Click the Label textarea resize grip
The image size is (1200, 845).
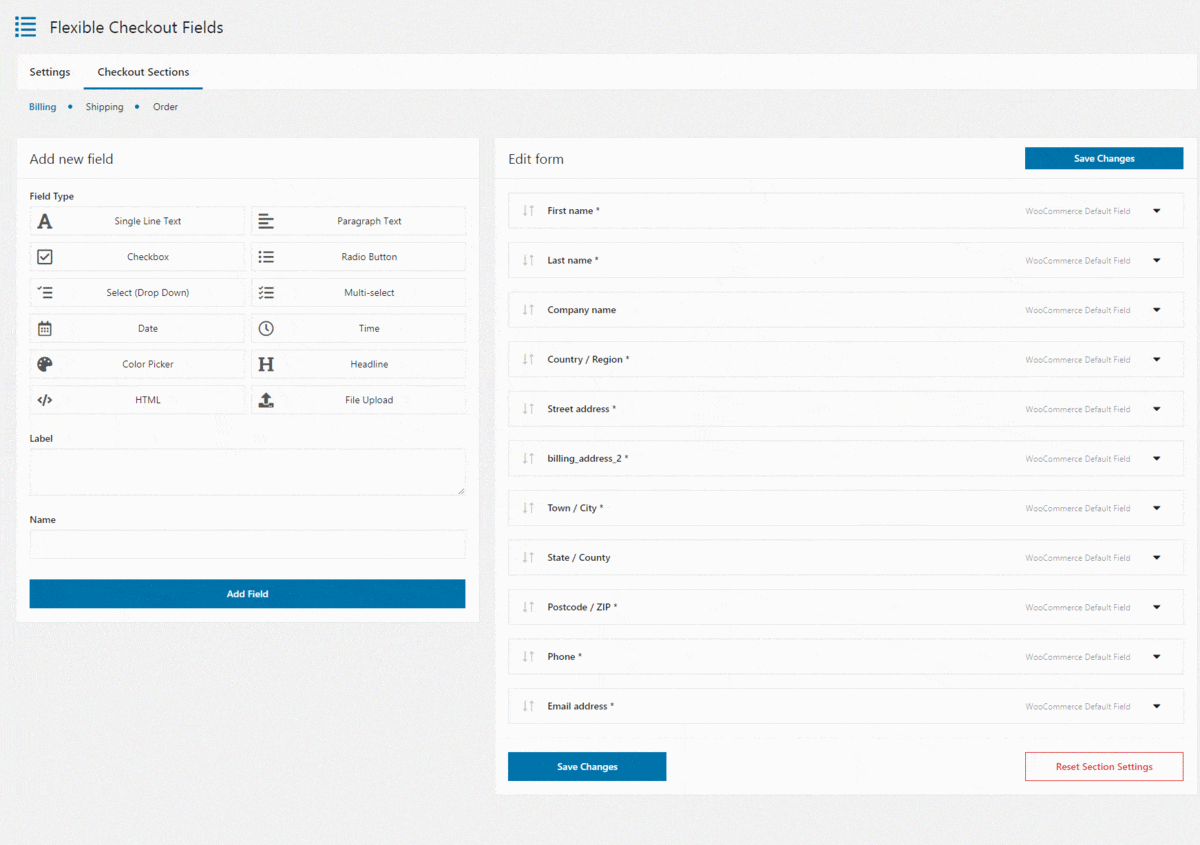[x=461, y=491]
